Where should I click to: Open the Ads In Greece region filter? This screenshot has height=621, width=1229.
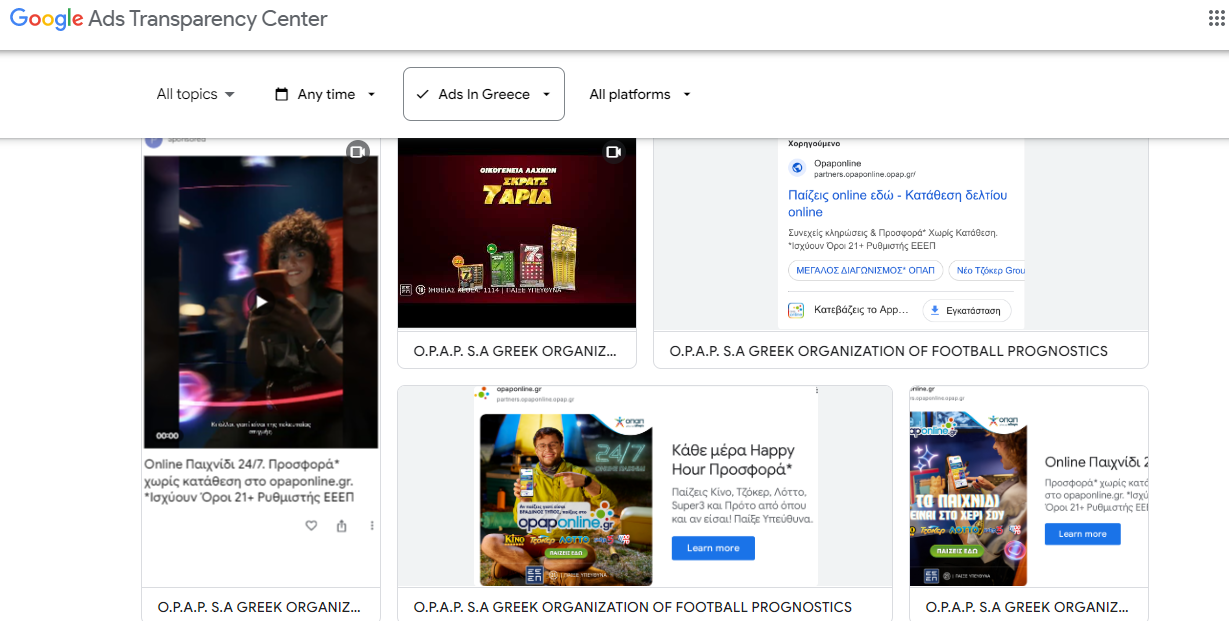point(484,94)
